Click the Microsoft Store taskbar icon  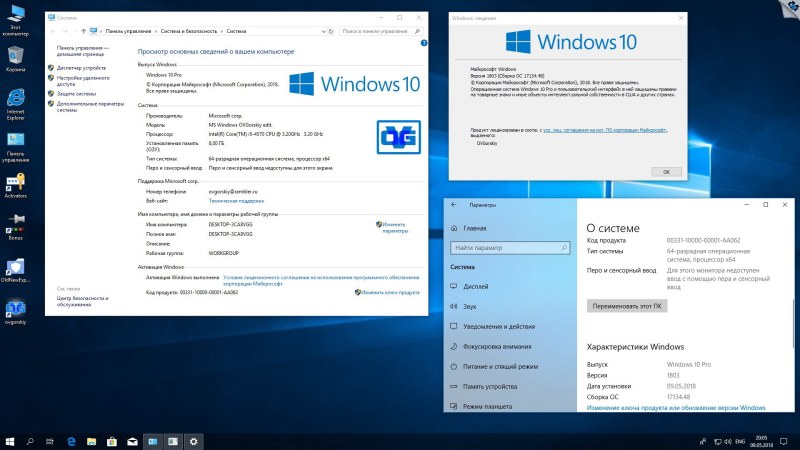[112, 440]
